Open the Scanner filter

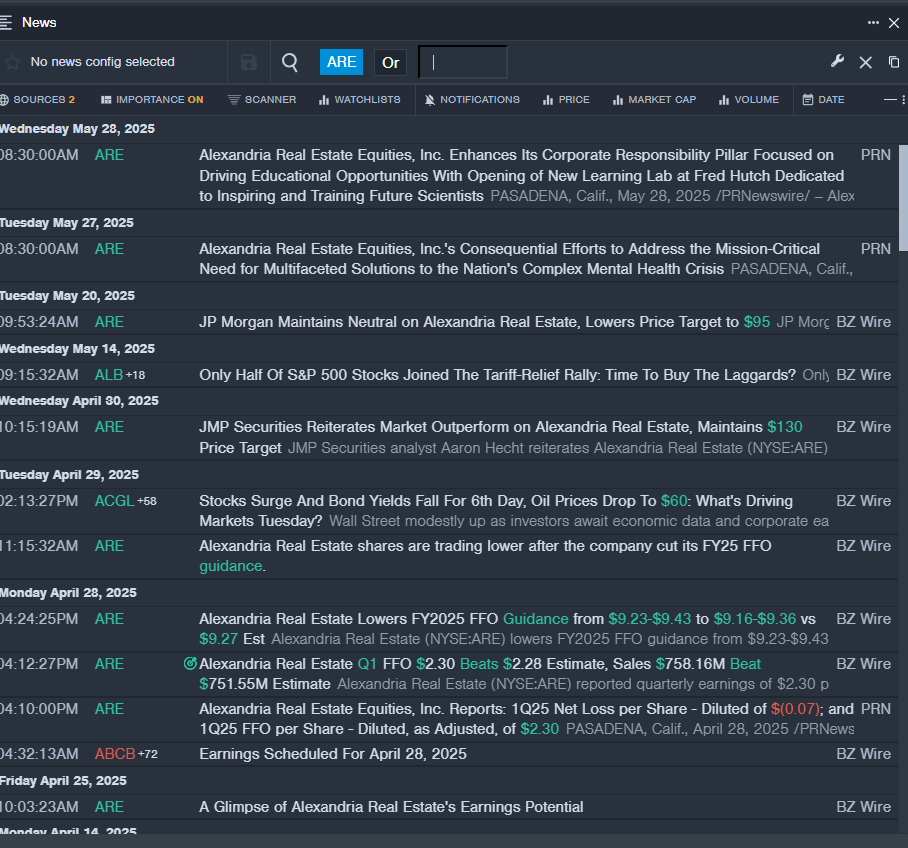(x=262, y=100)
